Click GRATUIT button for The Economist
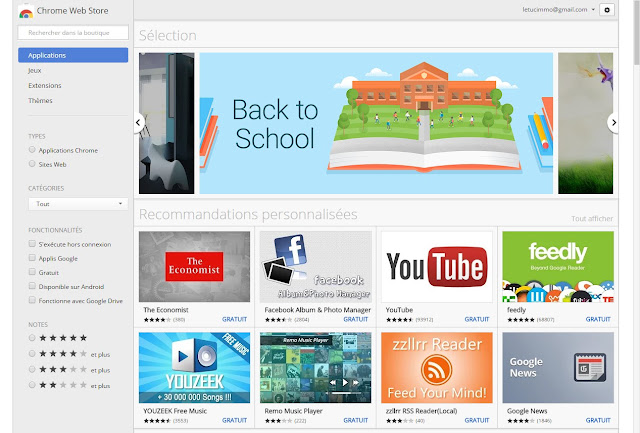The height and width of the screenshot is (433, 640). click(234, 319)
